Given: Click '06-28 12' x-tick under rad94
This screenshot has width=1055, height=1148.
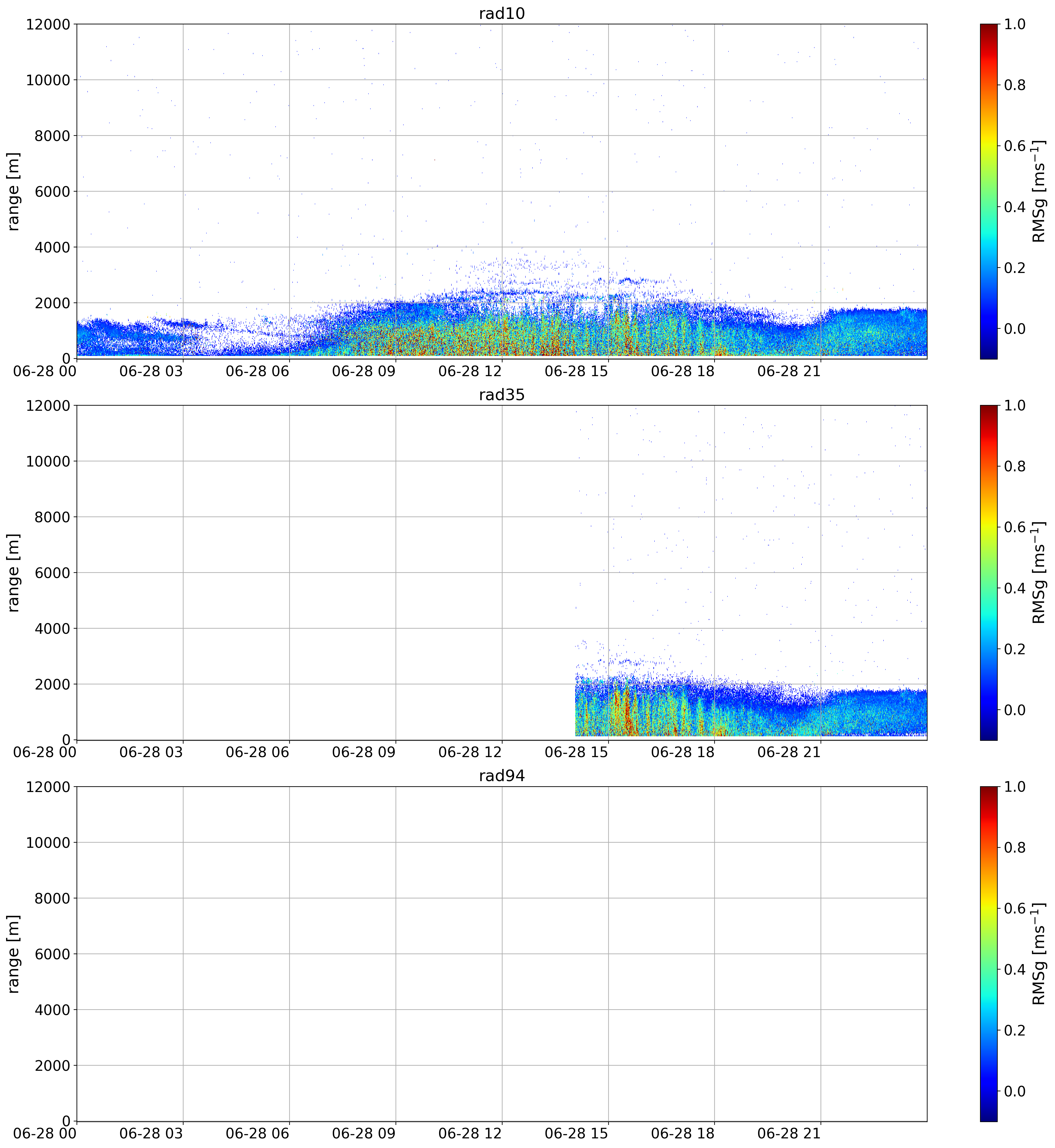Looking at the screenshot, I should coord(470,1133).
